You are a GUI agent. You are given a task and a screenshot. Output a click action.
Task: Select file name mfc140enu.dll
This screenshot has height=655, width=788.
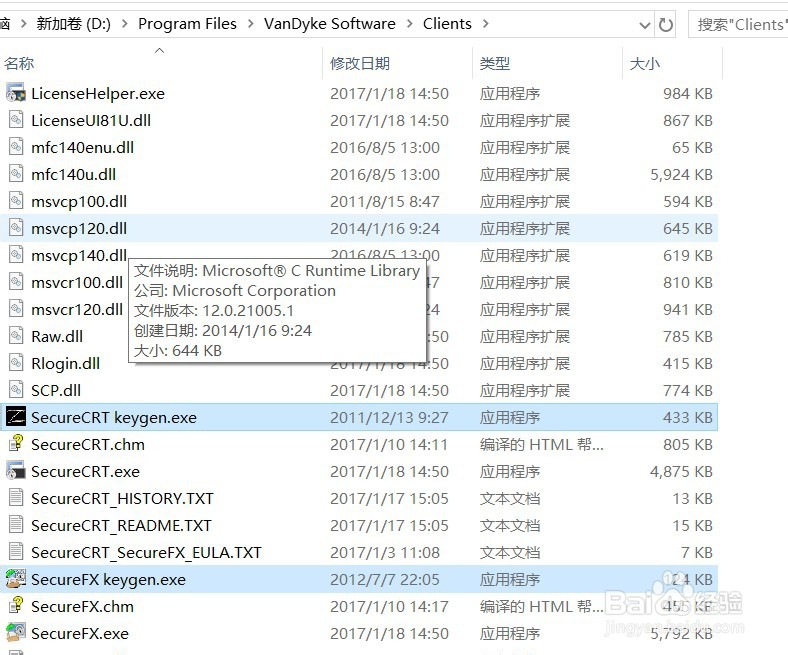pos(82,147)
